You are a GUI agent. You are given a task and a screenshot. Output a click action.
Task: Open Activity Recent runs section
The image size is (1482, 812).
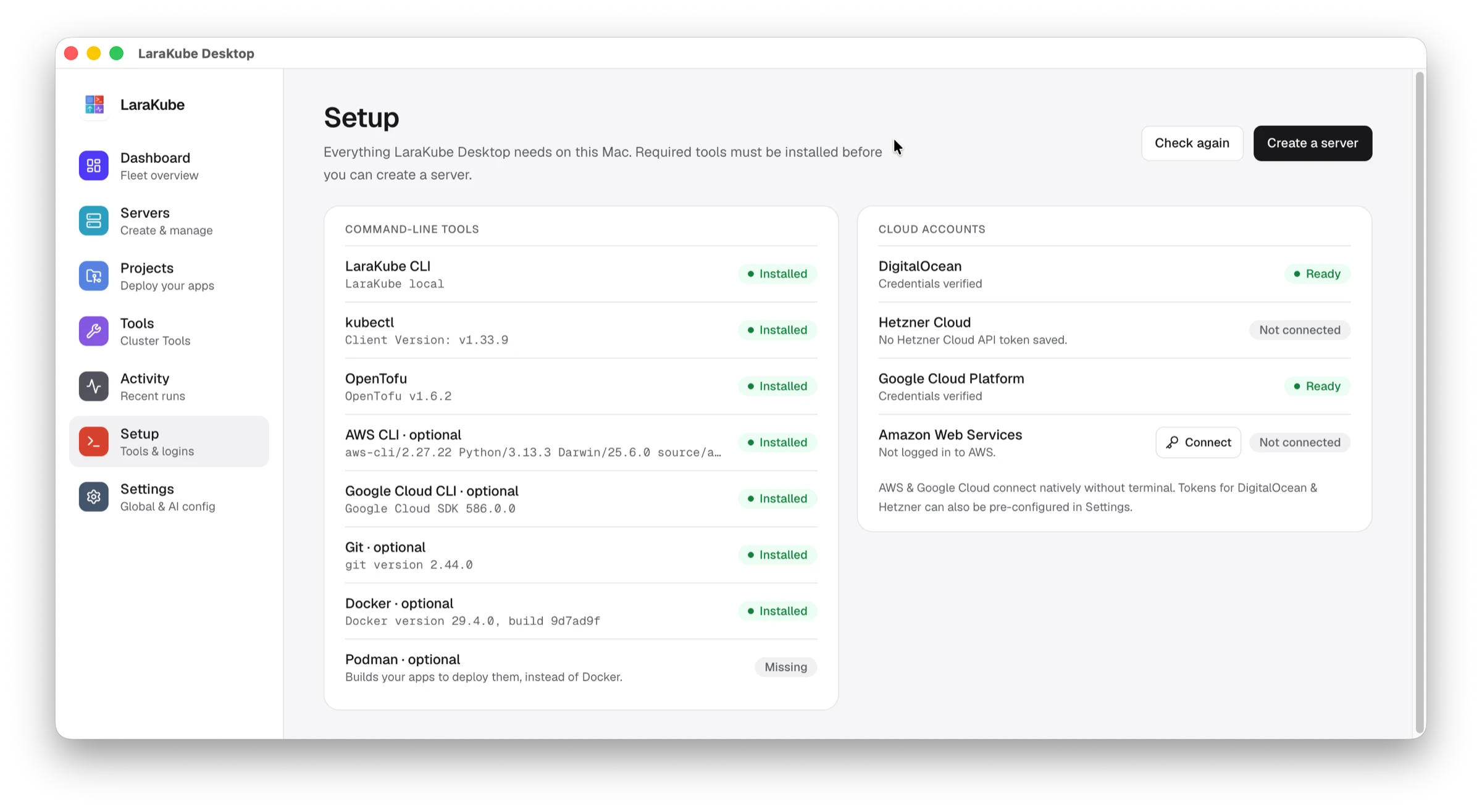(169, 386)
